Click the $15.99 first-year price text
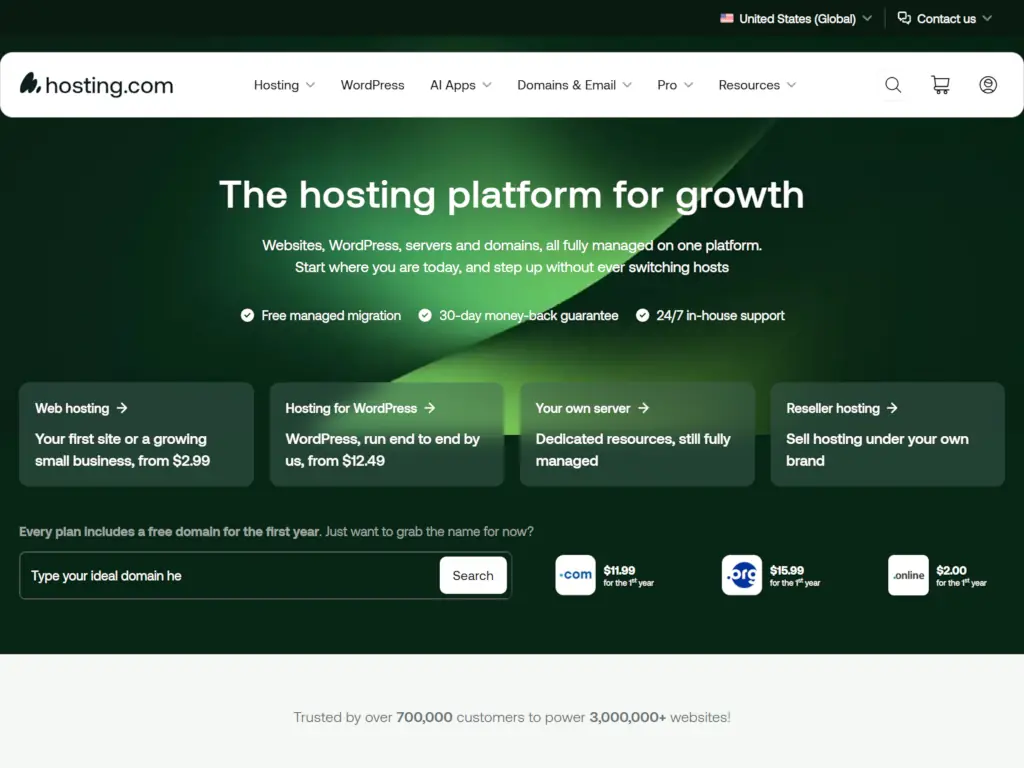 [x=786, y=570]
